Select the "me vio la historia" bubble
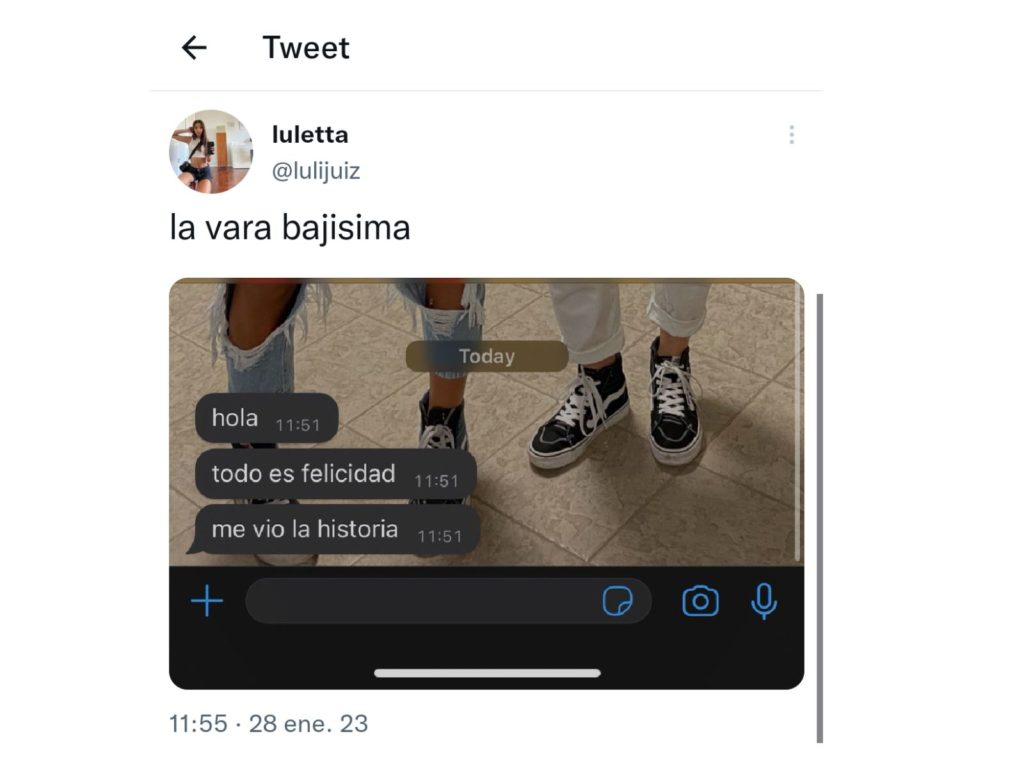Image resolution: width=1024 pixels, height=768 pixels. tap(334, 530)
